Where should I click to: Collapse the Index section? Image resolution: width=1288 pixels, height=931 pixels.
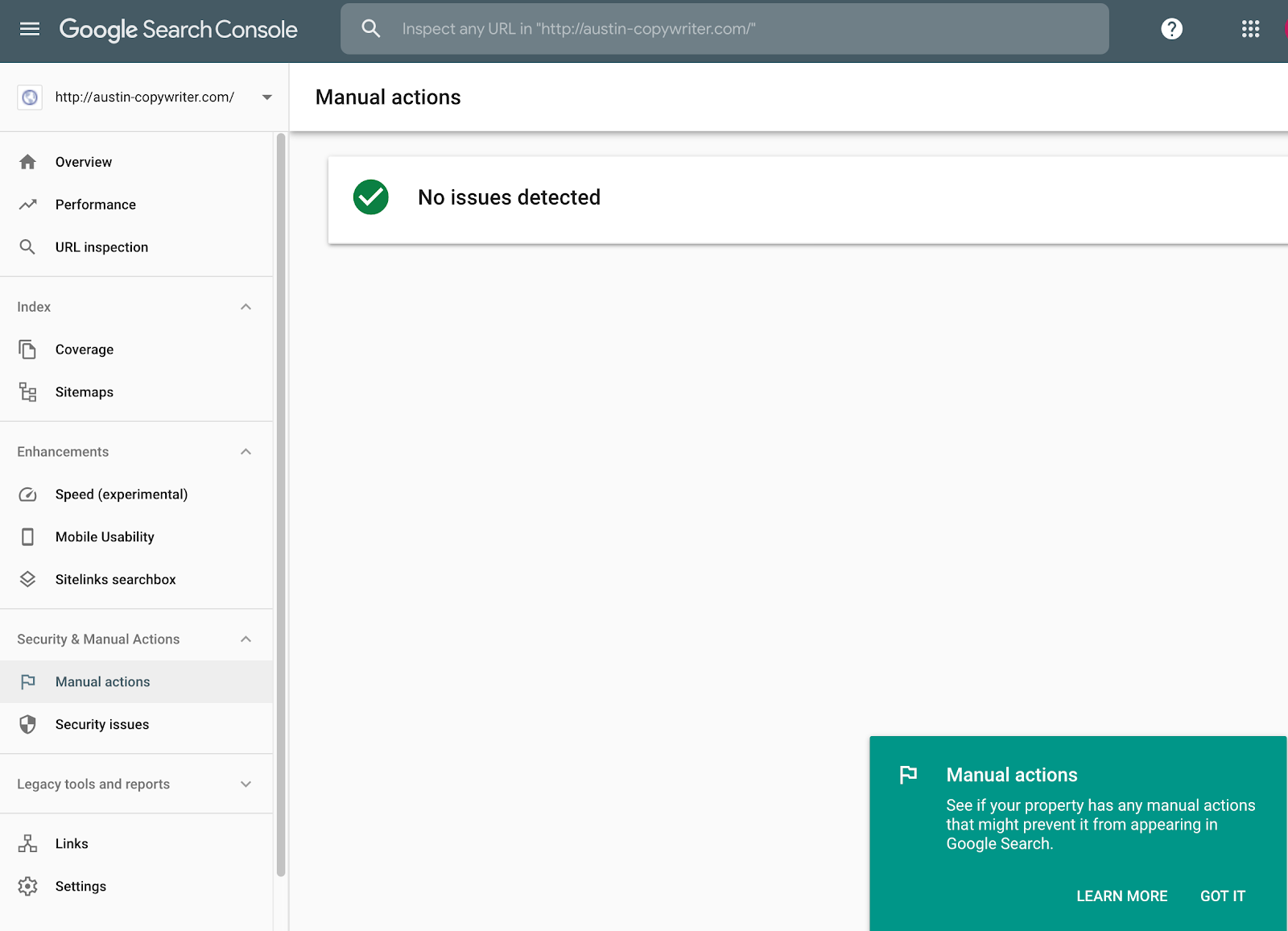(x=246, y=307)
